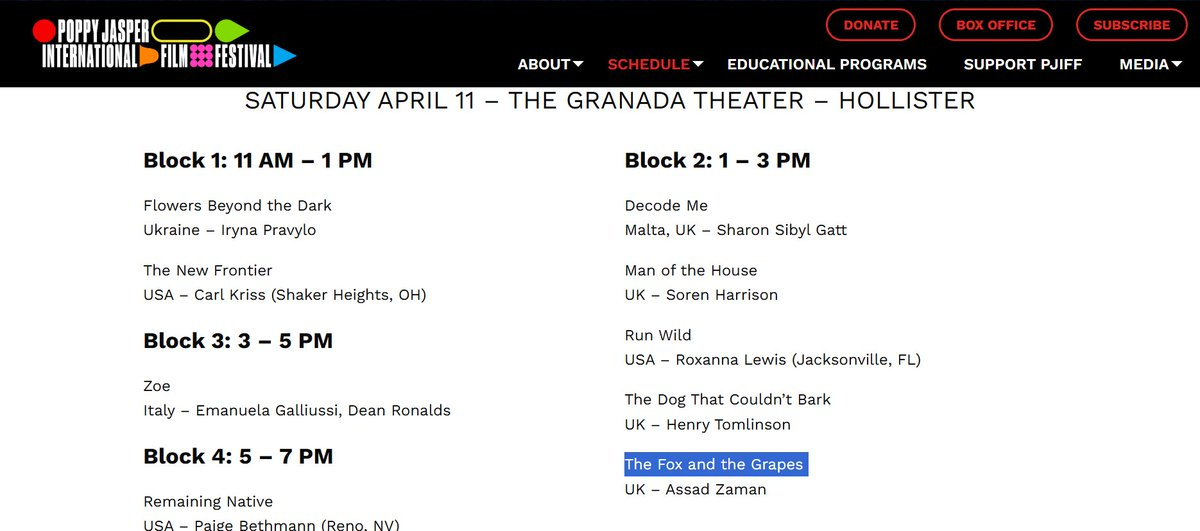Click the Saturday April 11 Granada Theater heading
The image size is (1200, 531).
(610, 100)
